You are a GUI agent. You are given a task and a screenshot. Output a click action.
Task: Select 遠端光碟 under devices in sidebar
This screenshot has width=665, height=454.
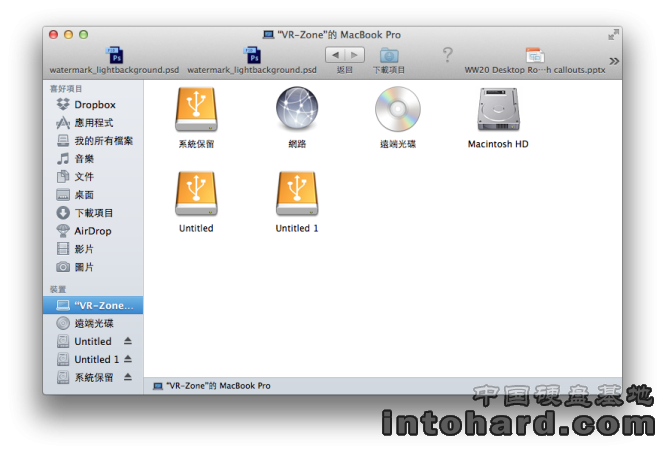[93, 323]
